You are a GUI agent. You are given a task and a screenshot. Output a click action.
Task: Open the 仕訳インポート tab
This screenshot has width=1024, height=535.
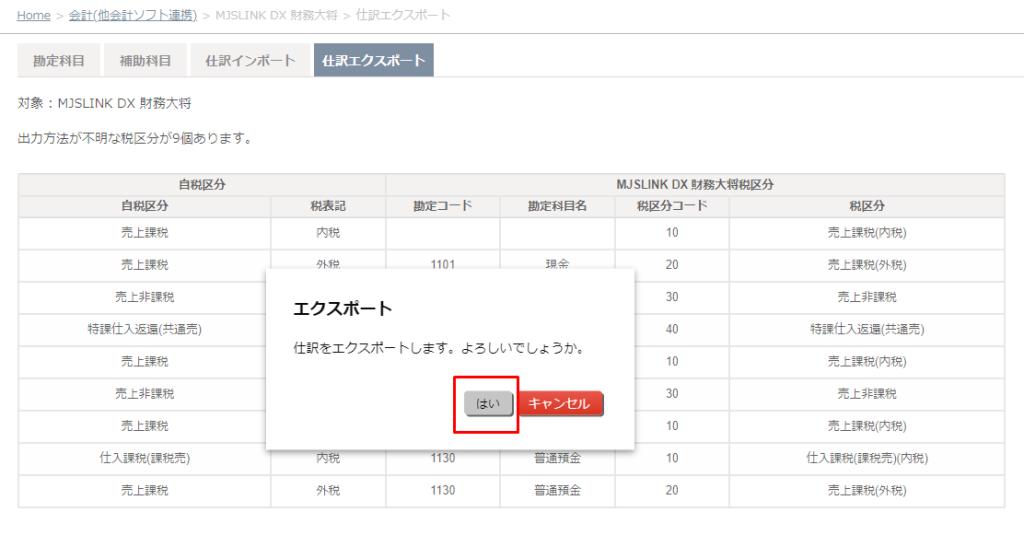pyautogui.click(x=250, y=60)
